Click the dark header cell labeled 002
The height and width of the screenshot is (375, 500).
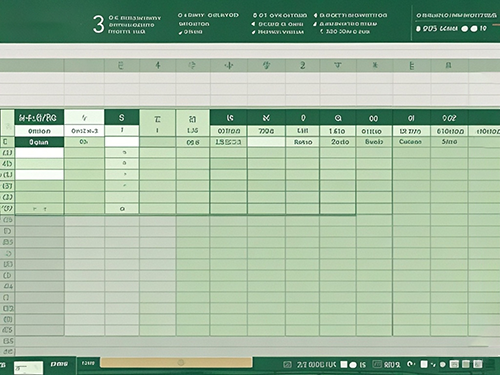449,118
